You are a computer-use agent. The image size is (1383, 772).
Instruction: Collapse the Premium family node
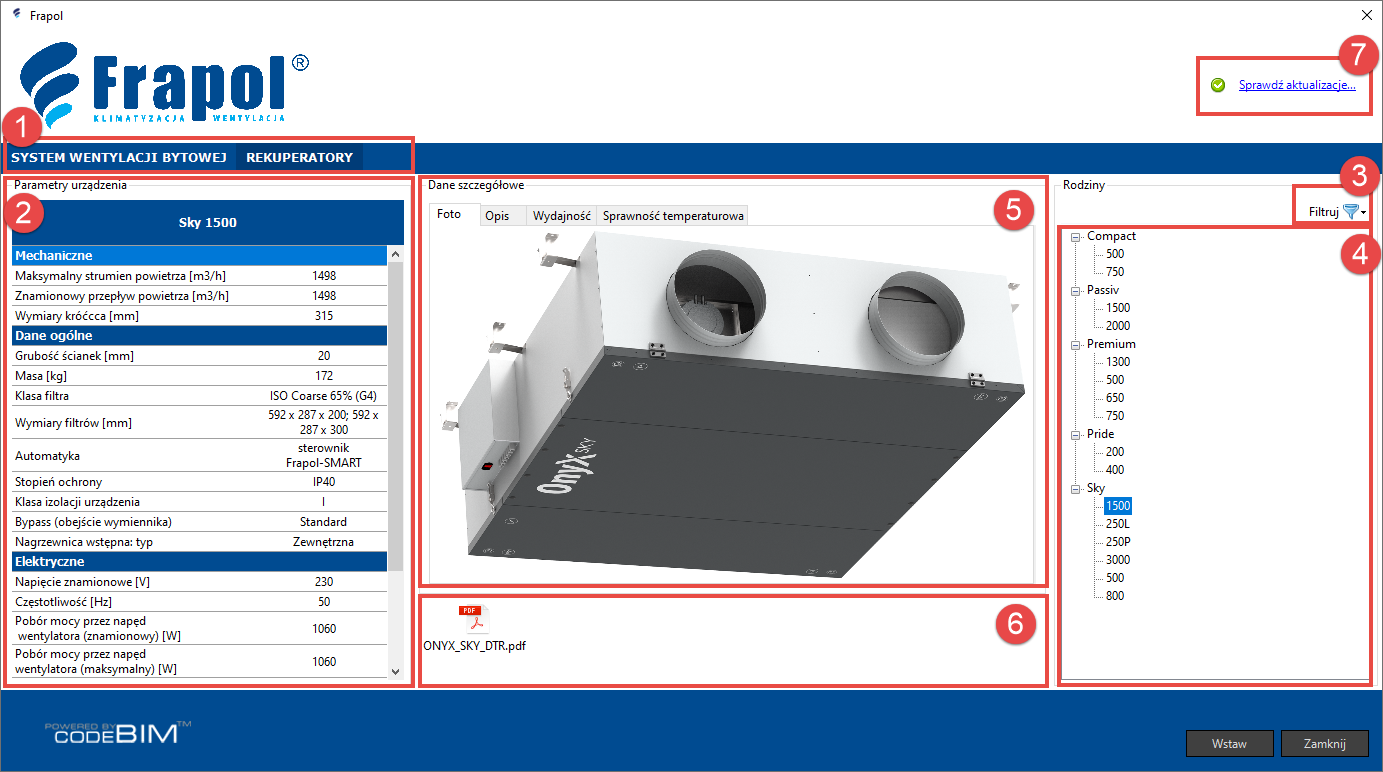pos(1076,345)
